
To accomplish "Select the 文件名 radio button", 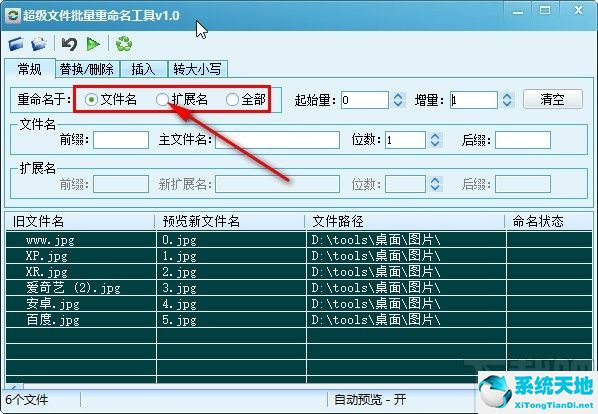I will click(91, 100).
